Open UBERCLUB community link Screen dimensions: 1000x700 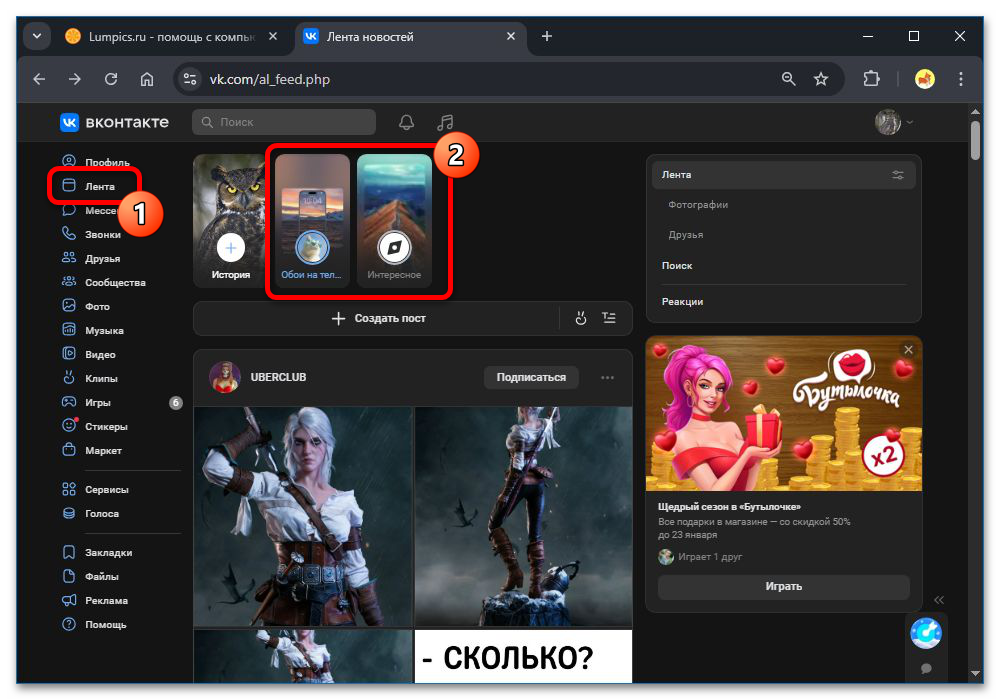point(278,377)
